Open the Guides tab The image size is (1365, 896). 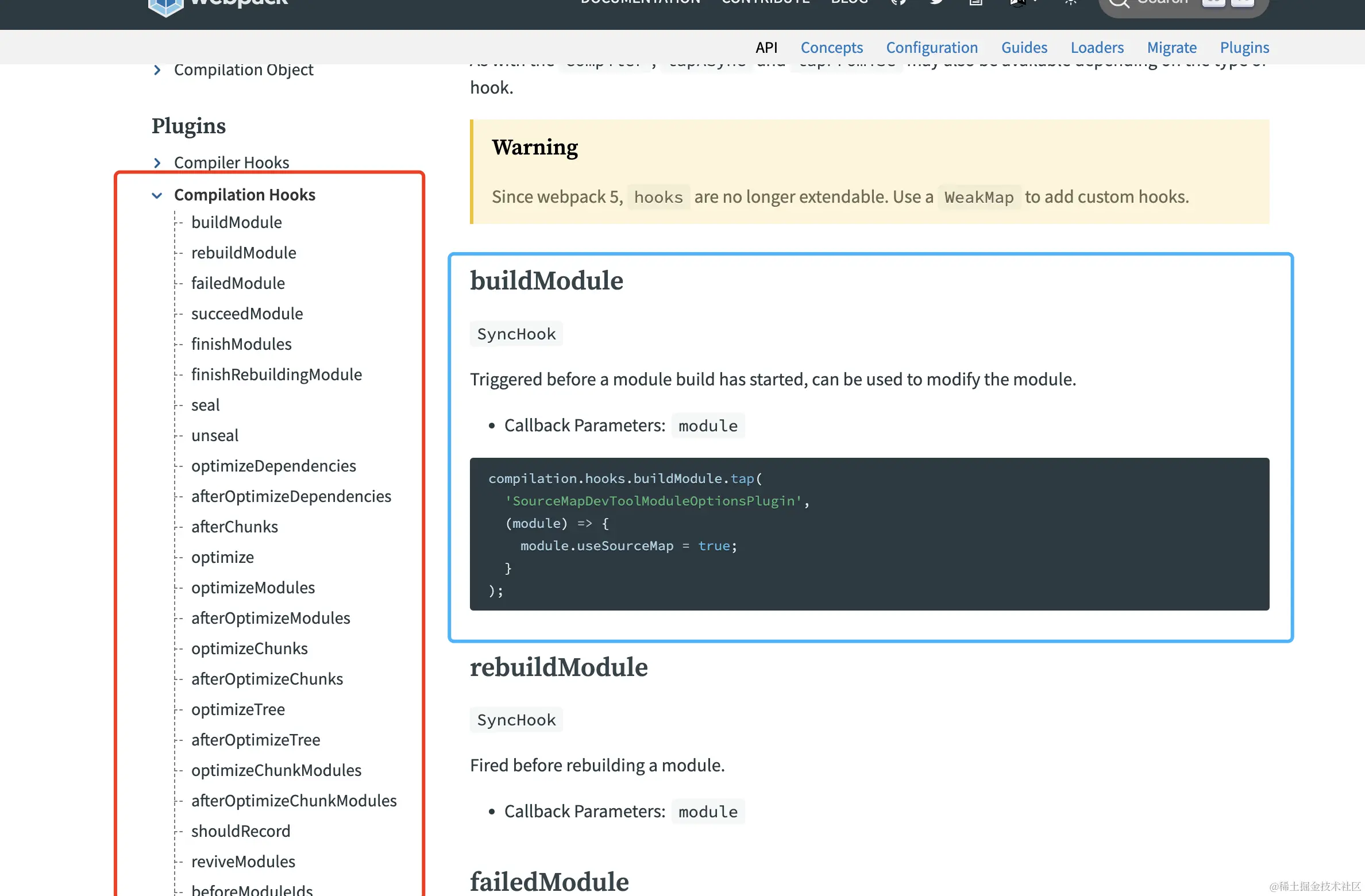[x=1024, y=47]
